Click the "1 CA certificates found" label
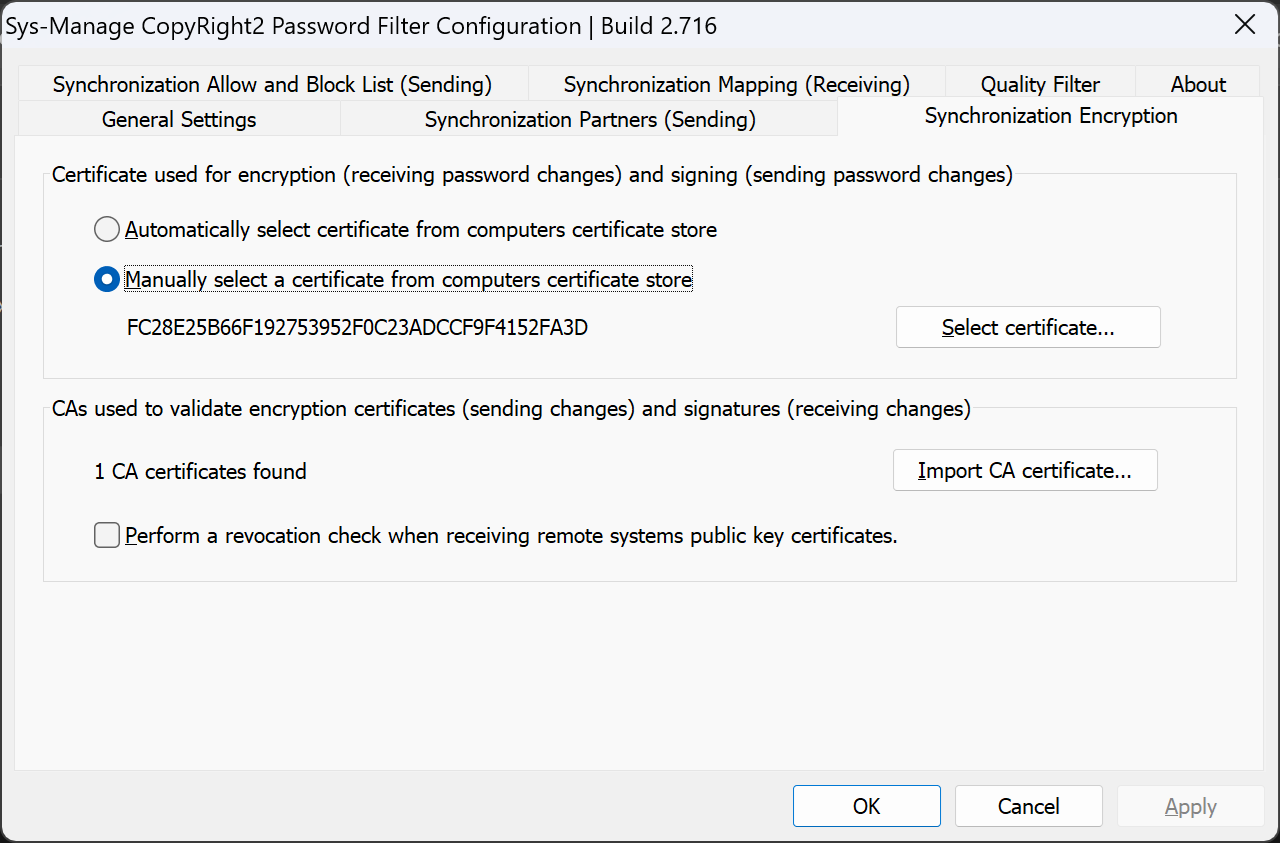1280x843 pixels. [x=200, y=471]
